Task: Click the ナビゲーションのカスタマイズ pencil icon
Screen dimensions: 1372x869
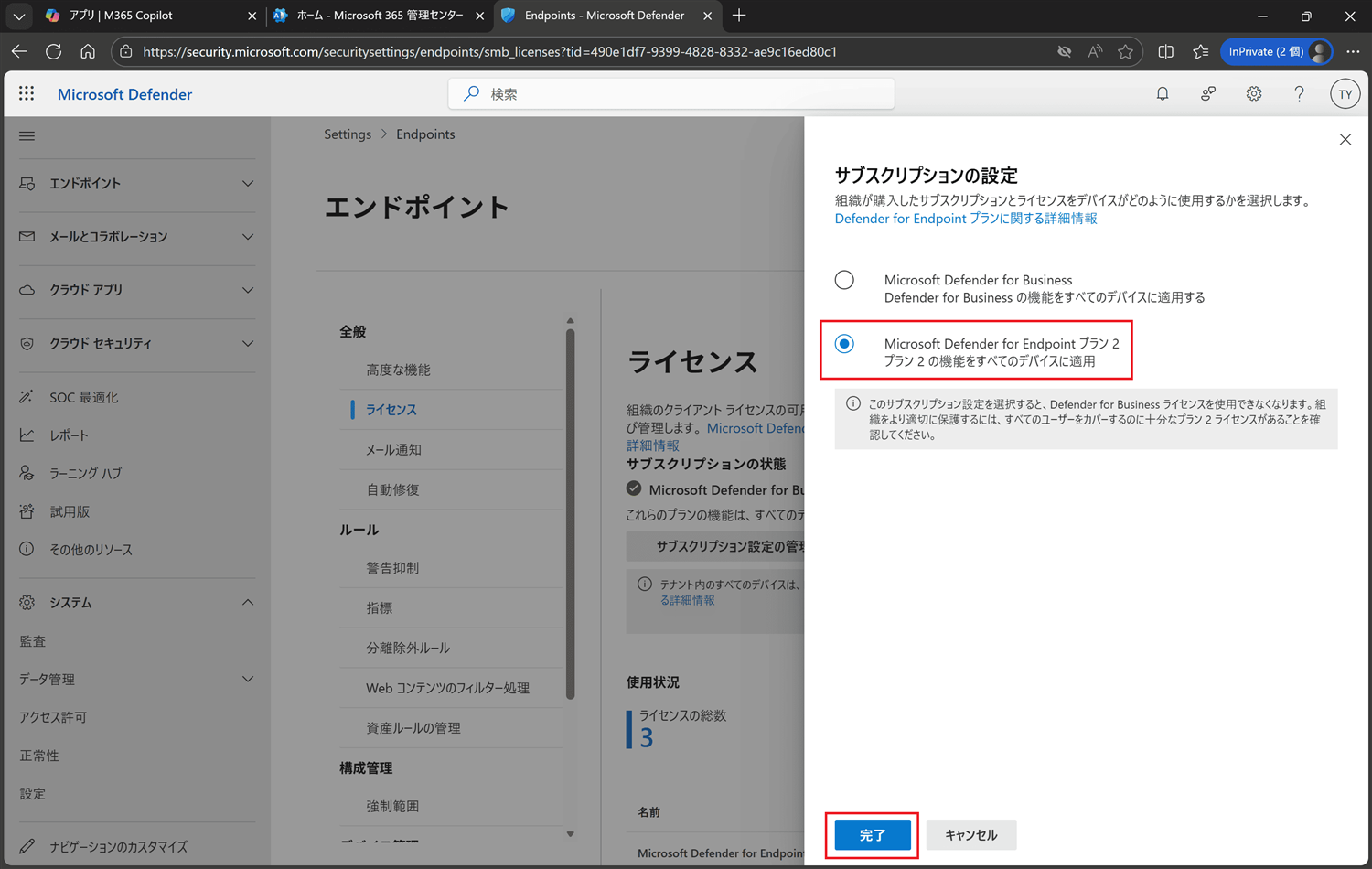Action: point(27,846)
